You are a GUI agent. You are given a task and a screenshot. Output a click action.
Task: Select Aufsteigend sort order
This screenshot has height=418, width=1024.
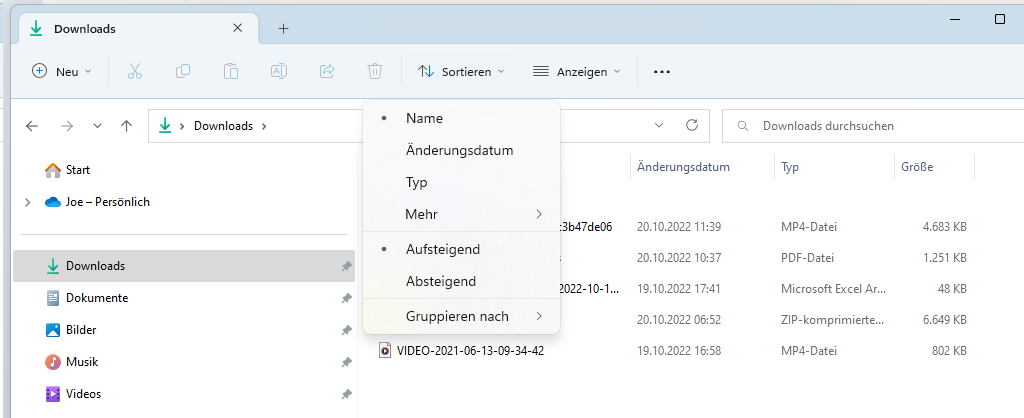click(x=442, y=249)
